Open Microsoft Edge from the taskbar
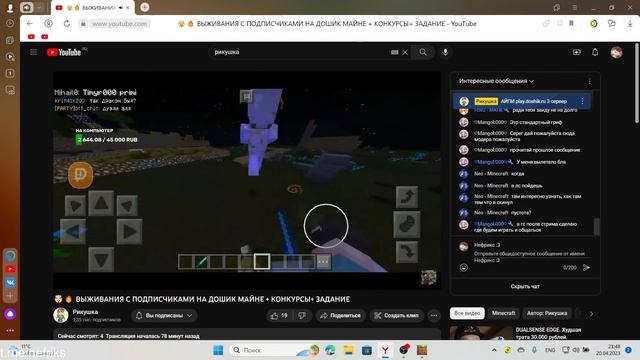Screen dimensions: 640x360 (x=330, y=350)
